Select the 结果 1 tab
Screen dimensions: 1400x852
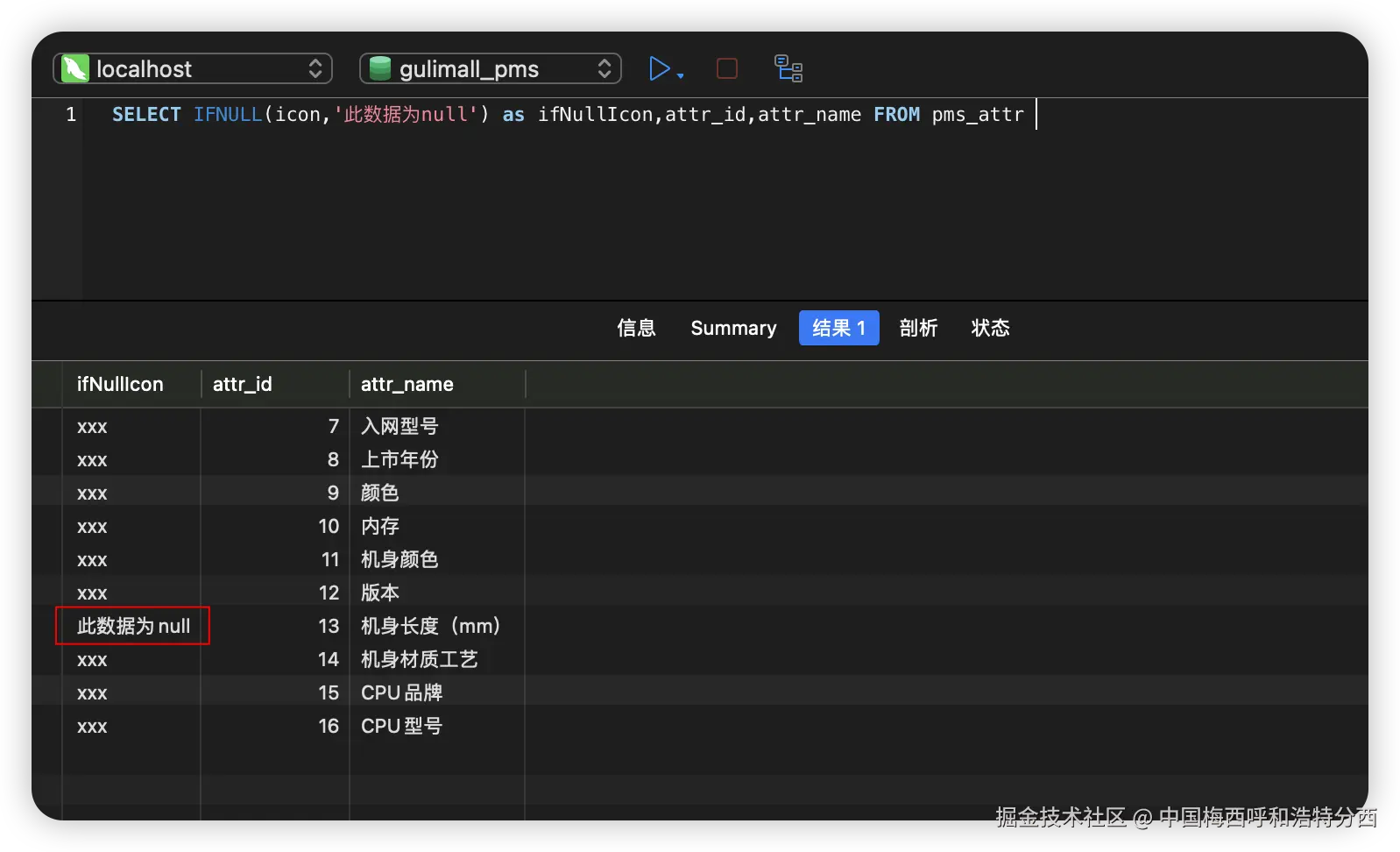(x=838, y=328)
